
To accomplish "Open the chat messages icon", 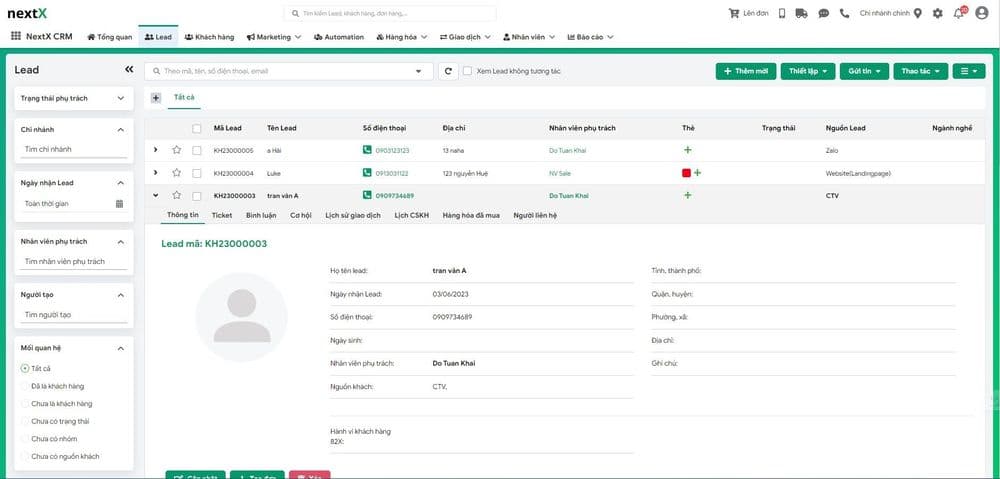I will click(x=823, y=13).
